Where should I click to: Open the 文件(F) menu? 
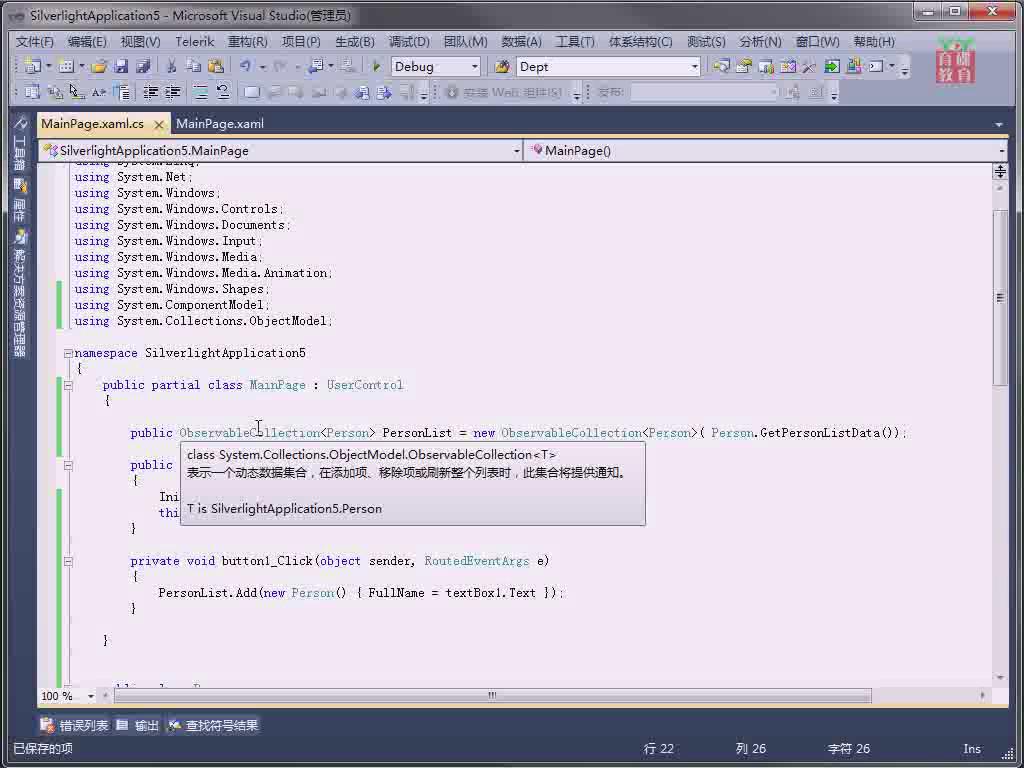click(x=35, y=42)
